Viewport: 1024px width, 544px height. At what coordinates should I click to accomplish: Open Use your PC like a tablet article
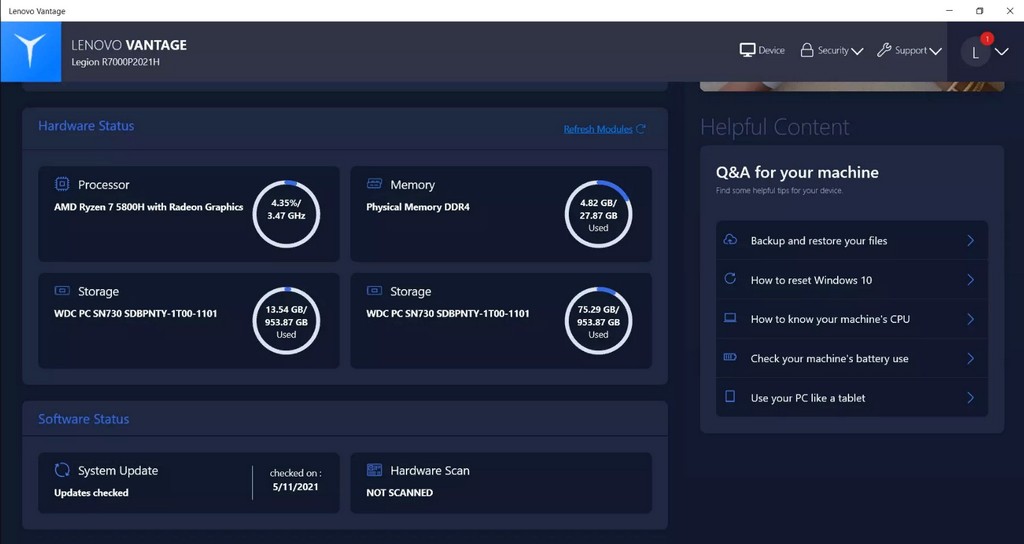pyautogui.click(x=852, y=397)
